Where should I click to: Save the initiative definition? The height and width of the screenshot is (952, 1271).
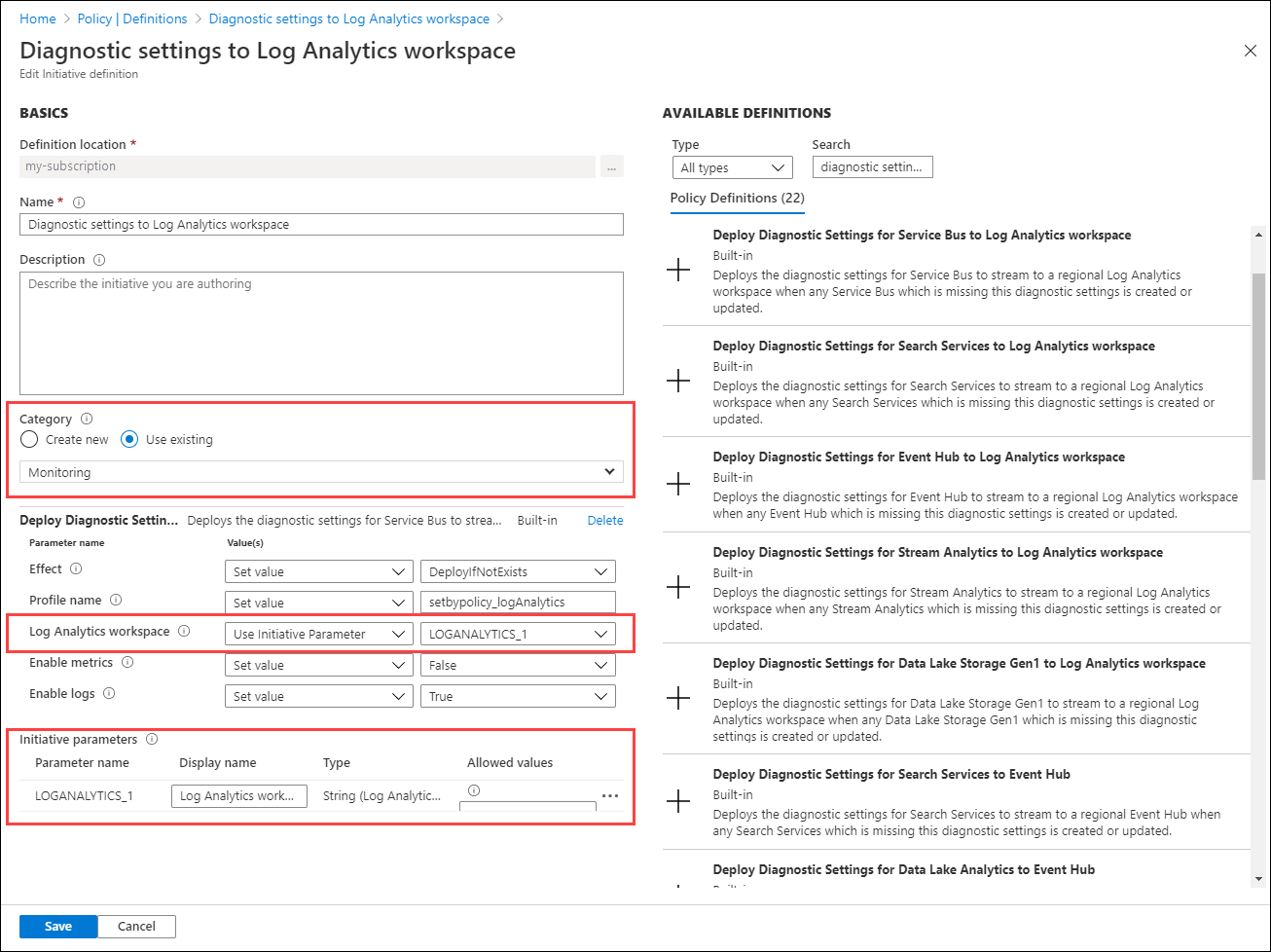click(57, 926)
